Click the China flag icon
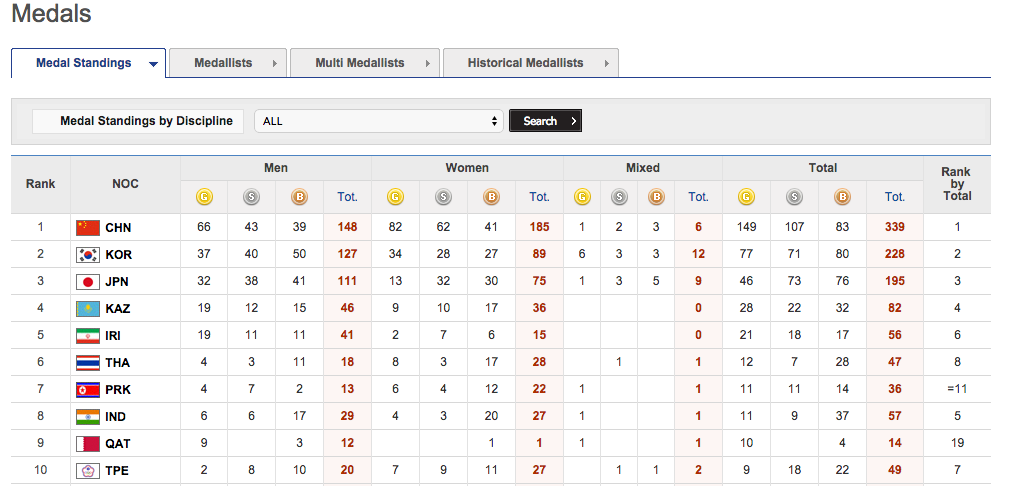1009x486 pixels. 88,228
